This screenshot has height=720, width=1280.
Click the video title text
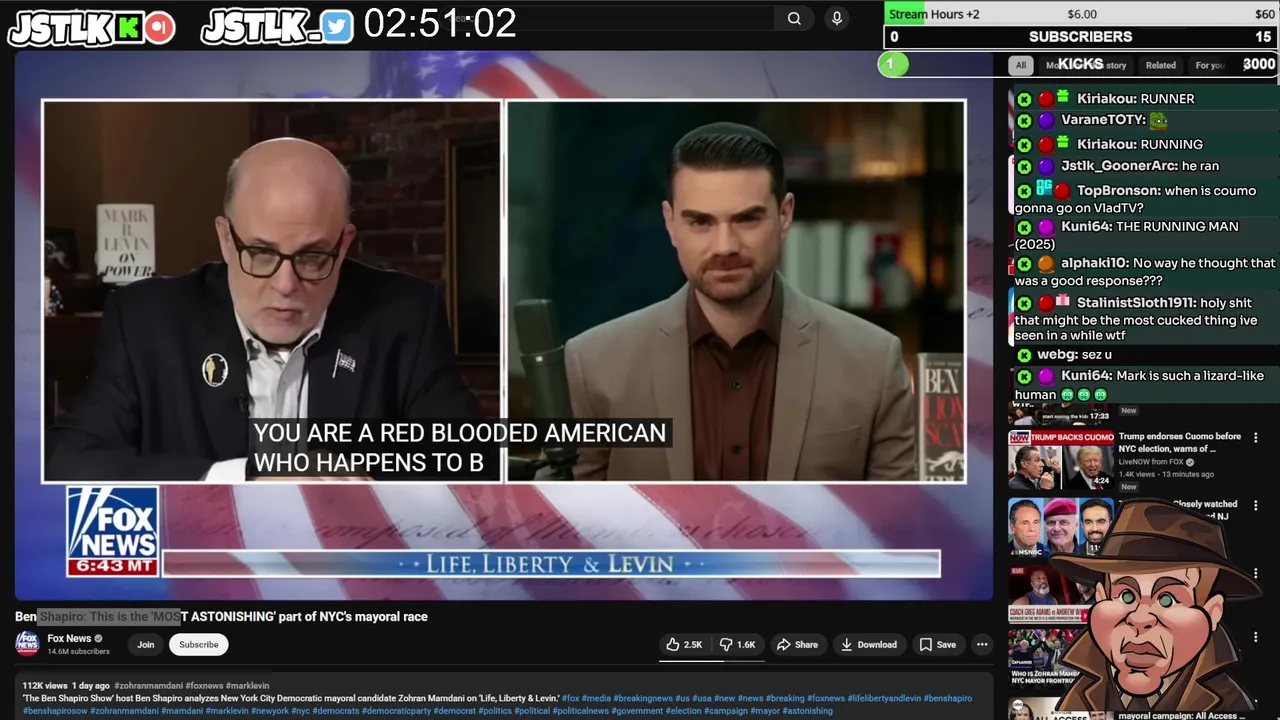click(x=221, y=617)
